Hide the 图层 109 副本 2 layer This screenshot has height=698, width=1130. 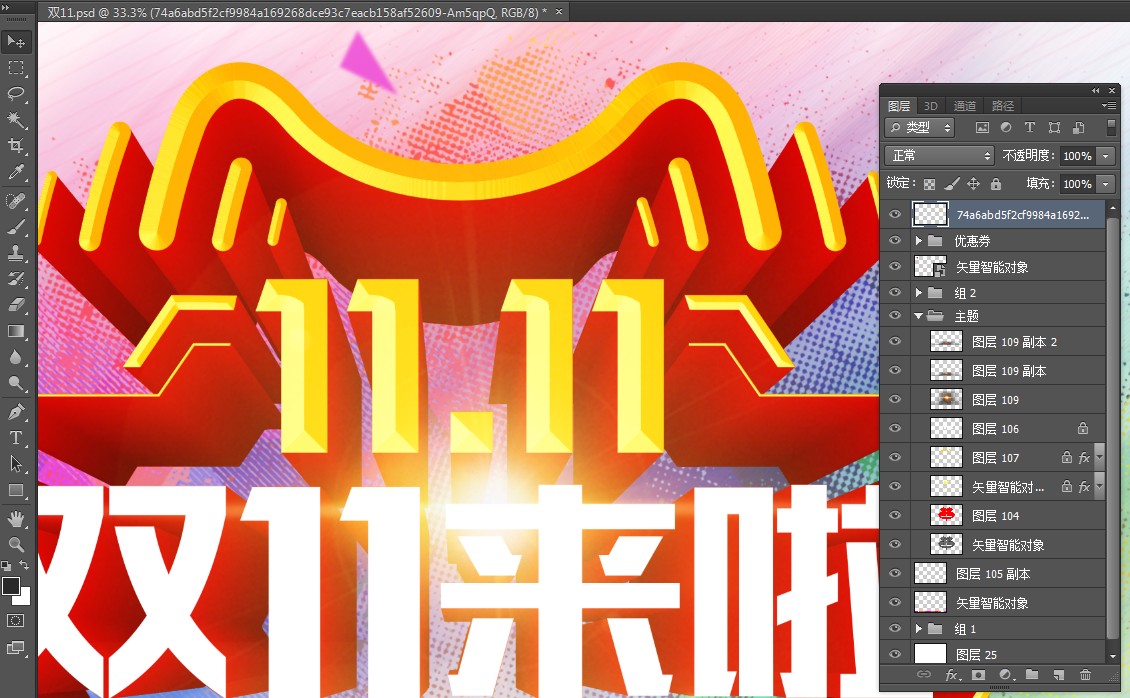[895, 341]
